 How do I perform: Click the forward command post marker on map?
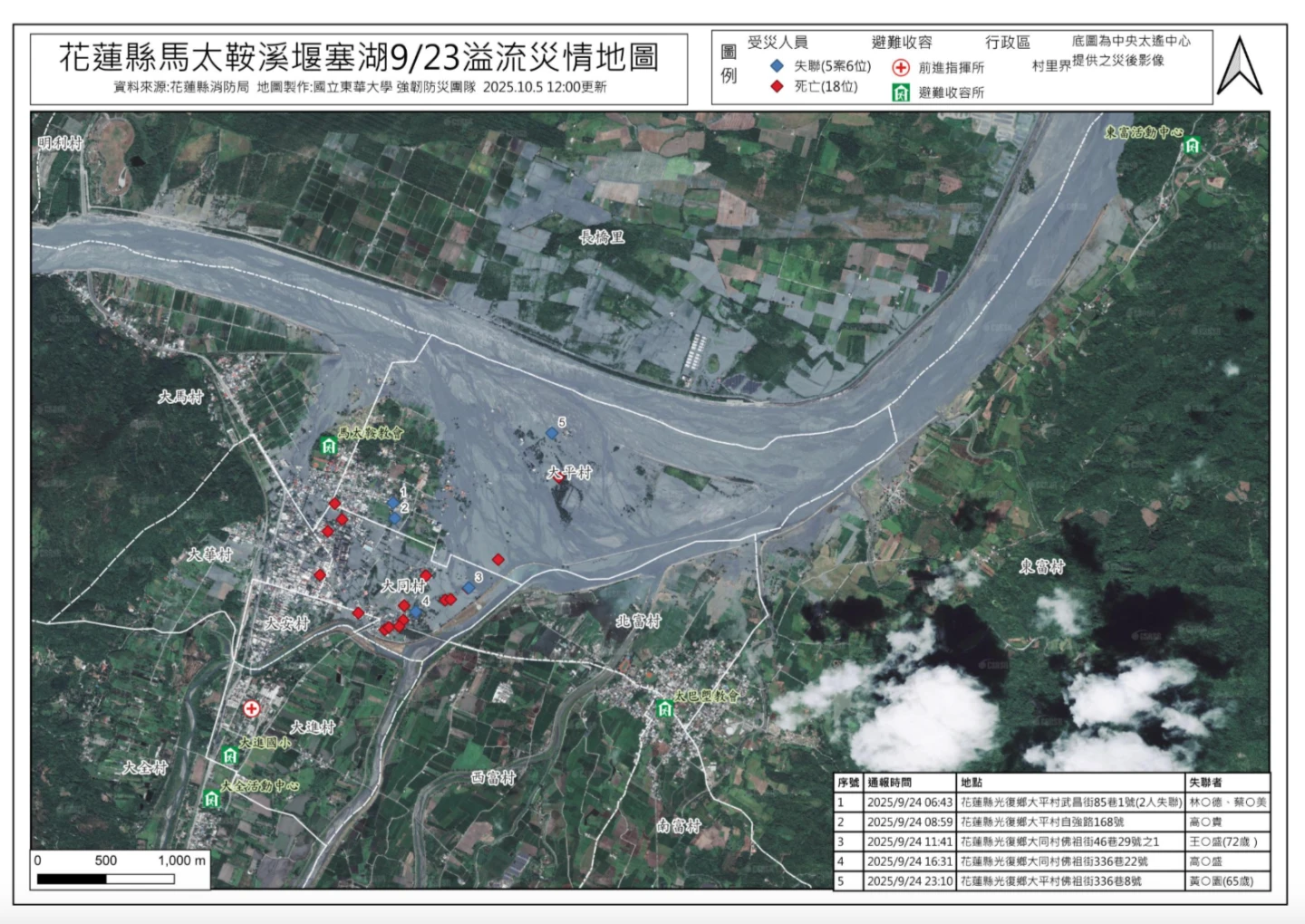click(x=251, y=708)
